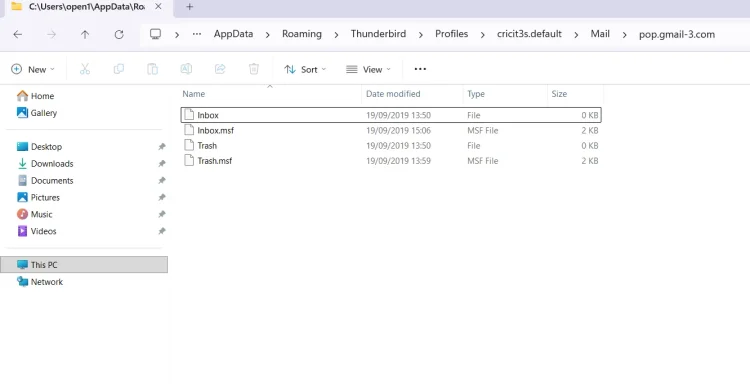Click the Copy icon in toolbar
Screen dimensions: 750x384
point(119,69)
